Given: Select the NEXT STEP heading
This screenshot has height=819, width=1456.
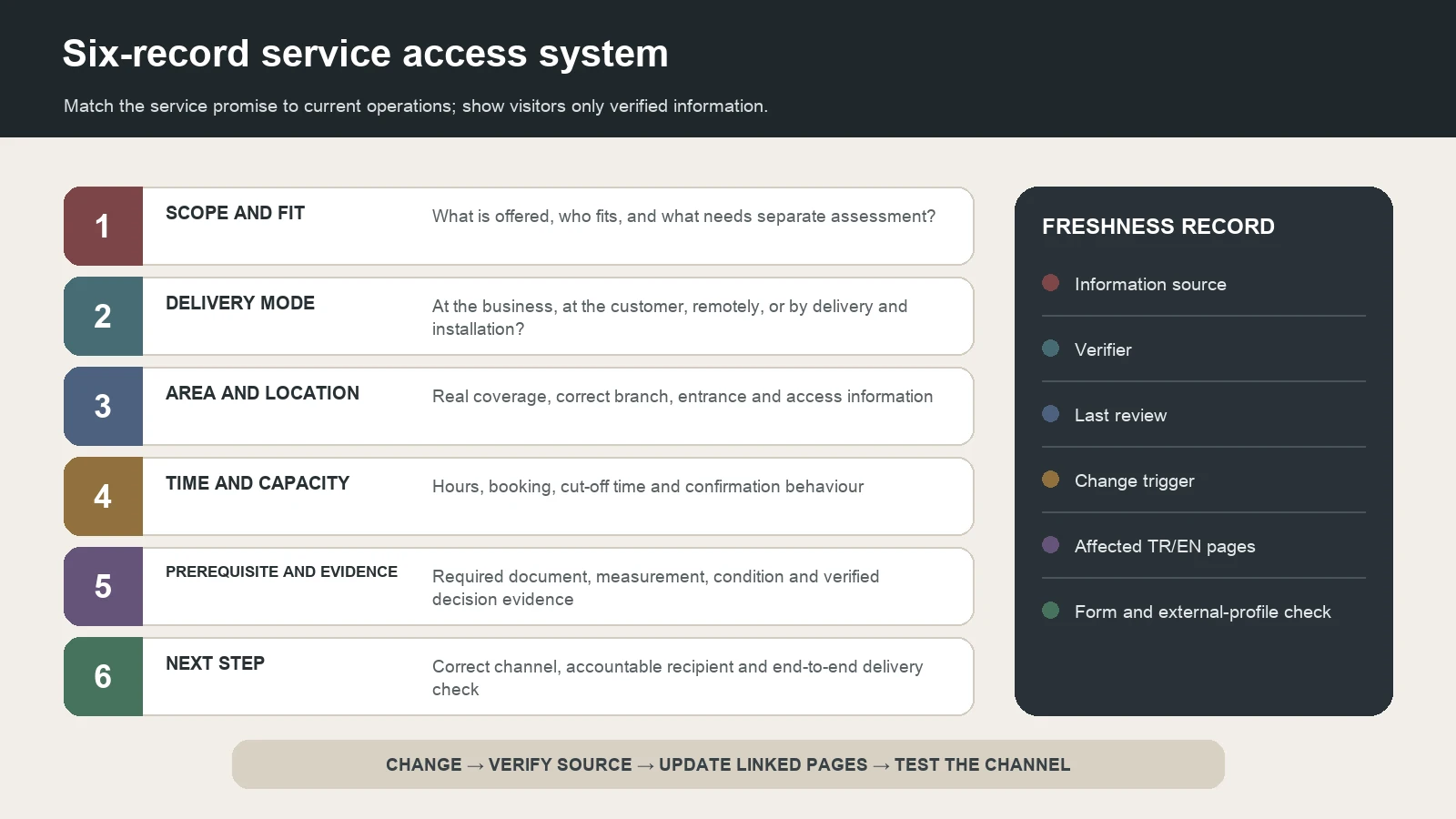Looking at the screenshot, I should click(x=215, y=663).
